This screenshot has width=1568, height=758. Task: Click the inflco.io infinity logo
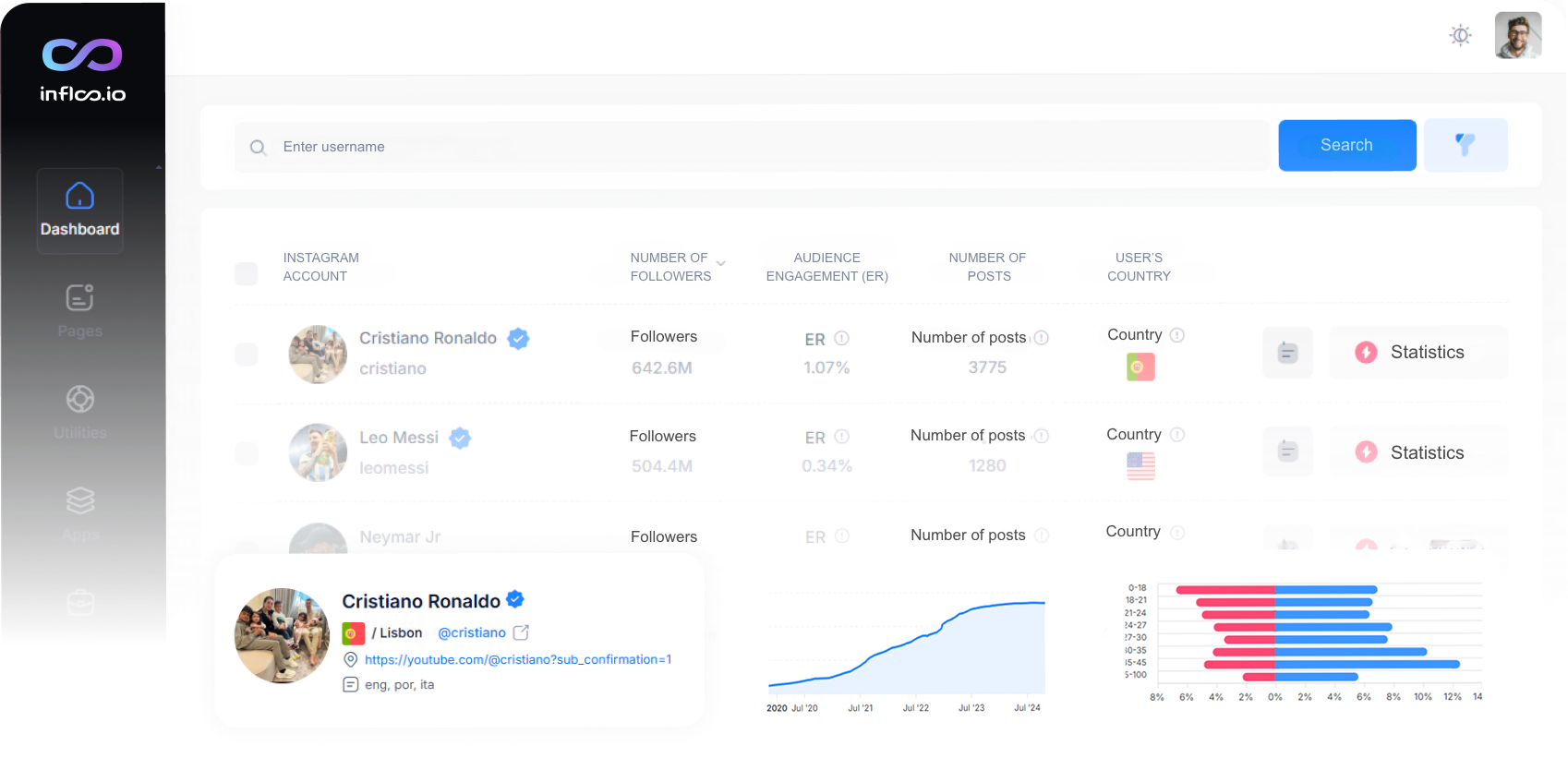pyautogui.click(x=82, y=55)
